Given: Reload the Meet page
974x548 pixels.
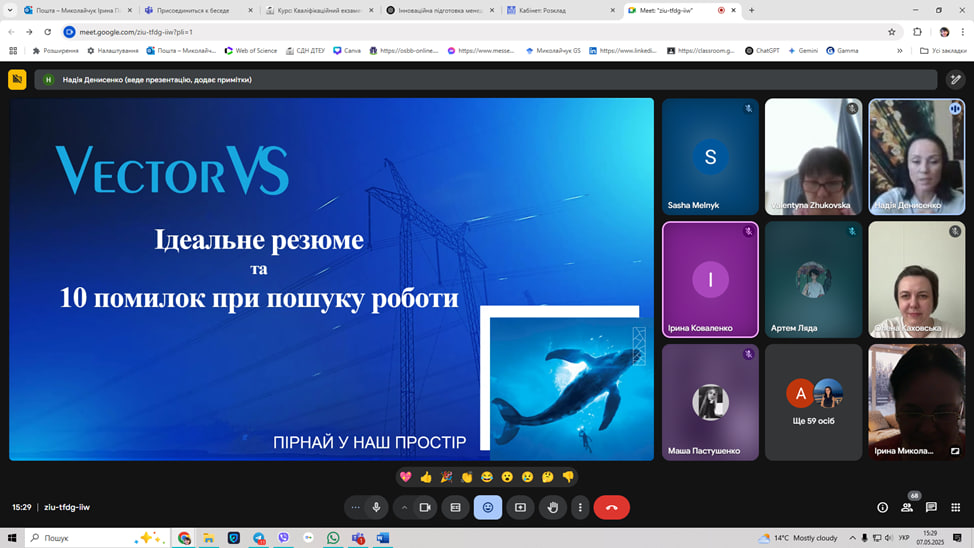Looking at the screenshot, I should 48,32.
